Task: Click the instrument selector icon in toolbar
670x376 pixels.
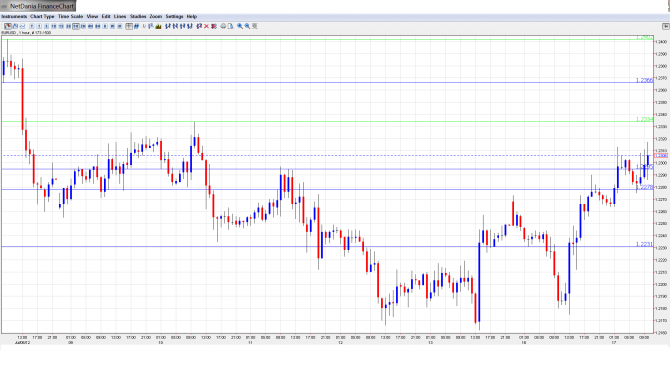Action: tap(8, 26)
